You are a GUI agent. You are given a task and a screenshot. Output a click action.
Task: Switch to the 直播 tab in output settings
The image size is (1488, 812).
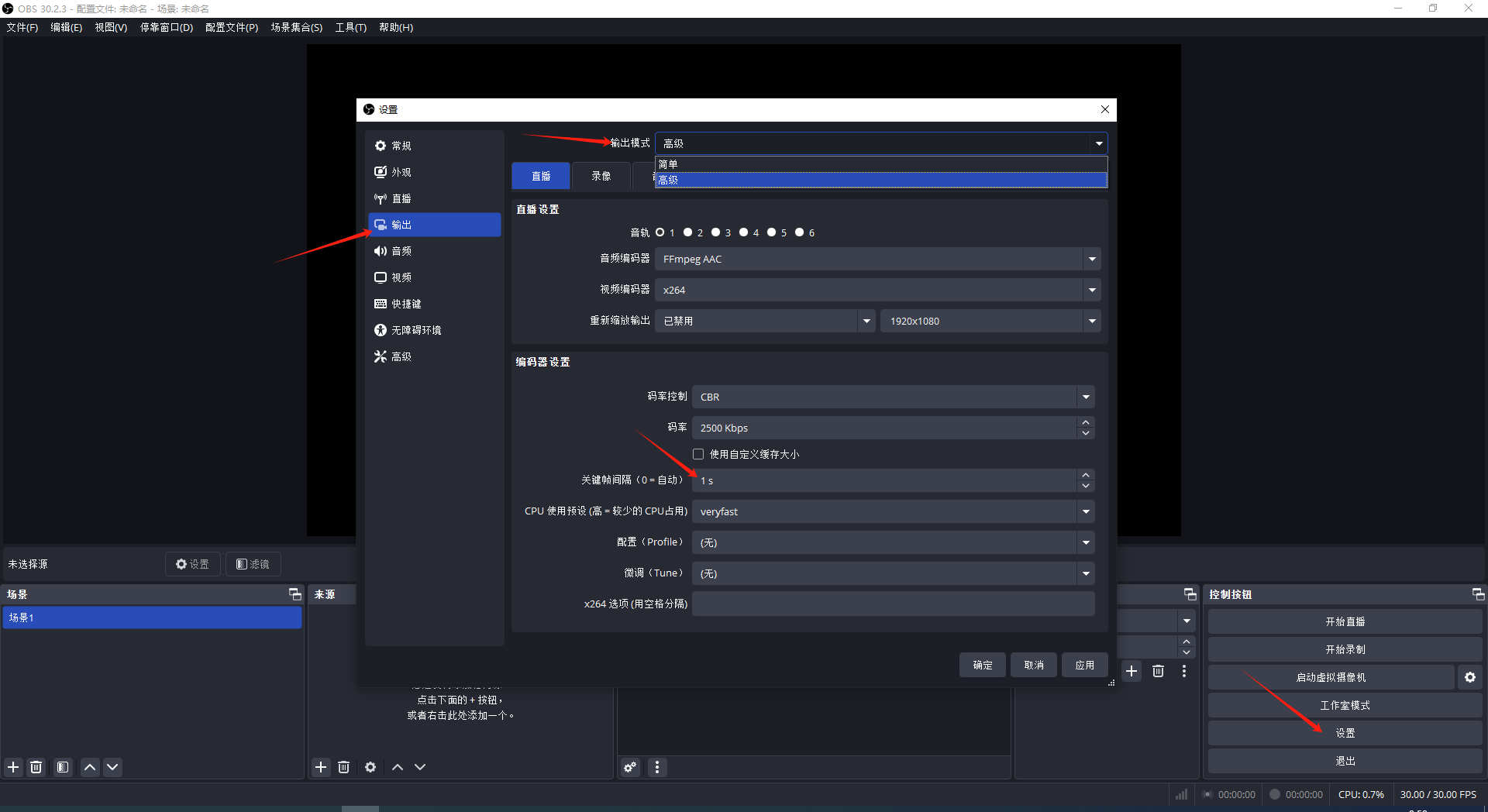pos(541,176)
